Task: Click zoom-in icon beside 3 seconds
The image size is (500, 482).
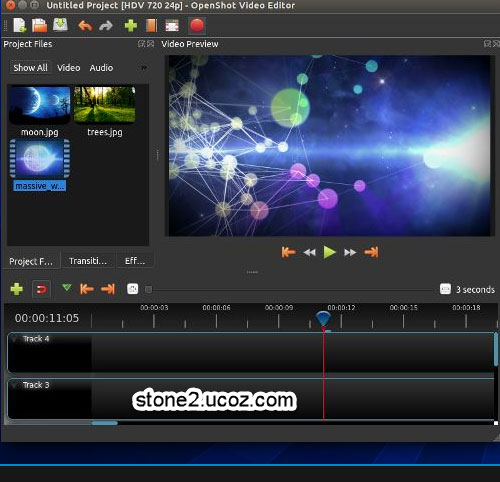Action: pos(445,289)
